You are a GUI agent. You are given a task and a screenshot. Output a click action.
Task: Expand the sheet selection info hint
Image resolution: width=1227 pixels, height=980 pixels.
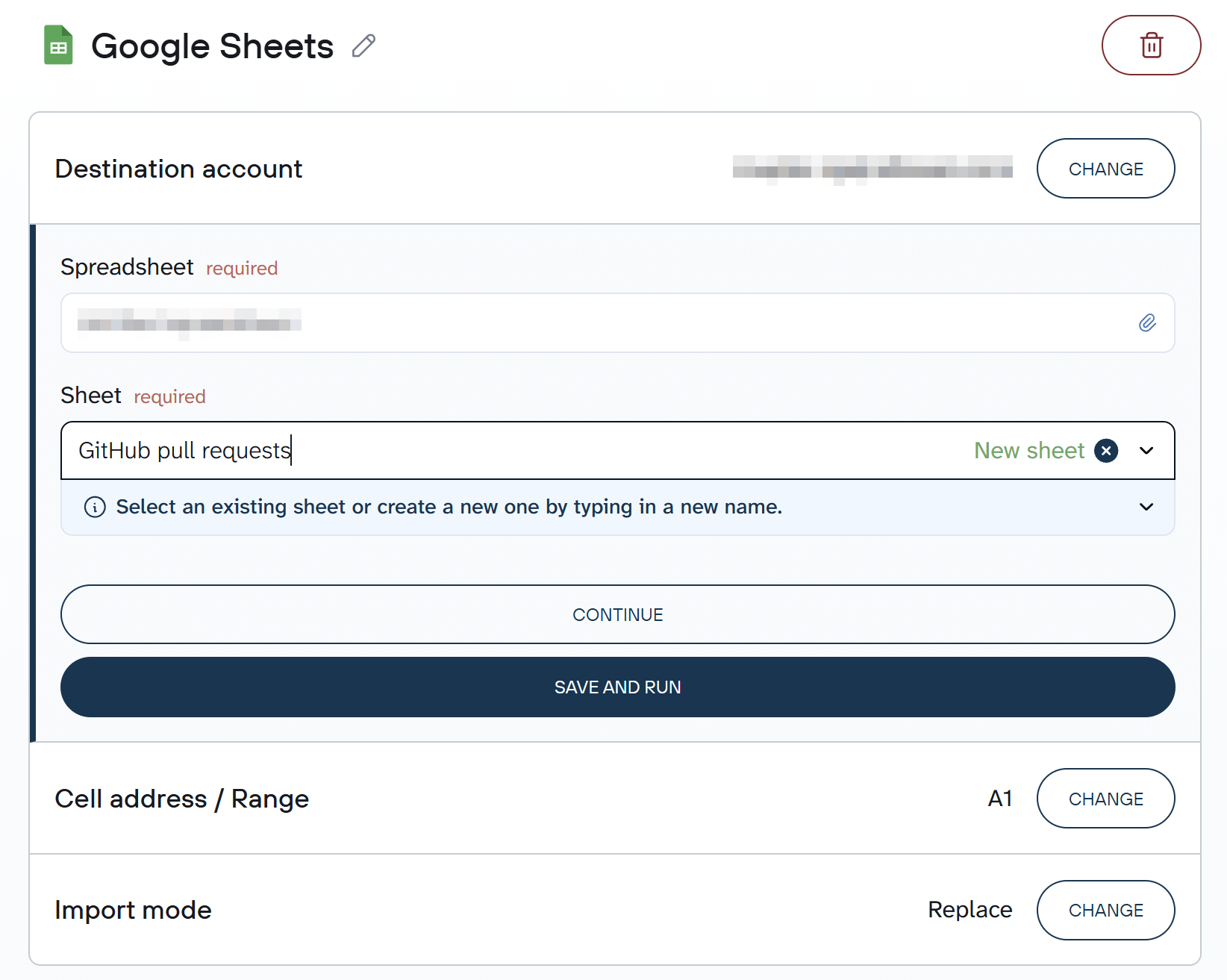1146,507
